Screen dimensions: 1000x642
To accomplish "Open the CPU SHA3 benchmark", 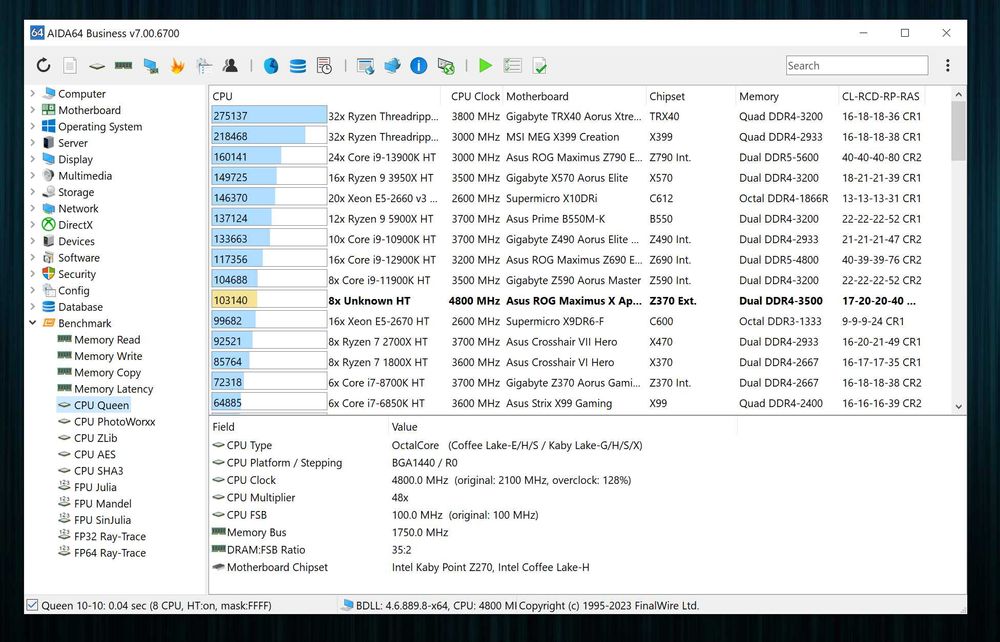I will 98,471.
